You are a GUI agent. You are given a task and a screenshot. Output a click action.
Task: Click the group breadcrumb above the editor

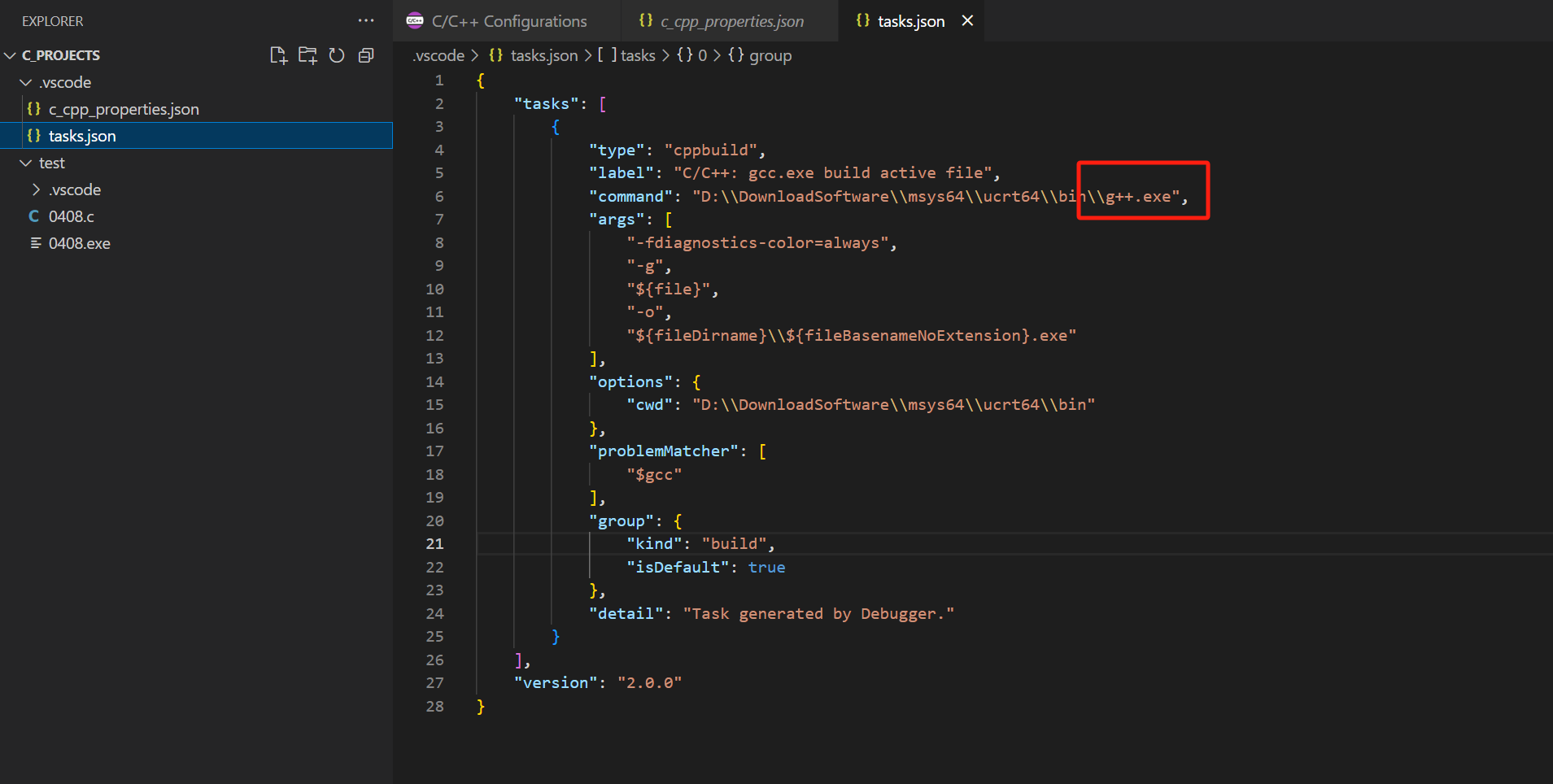pyautogui.click(x=768, y=55)
